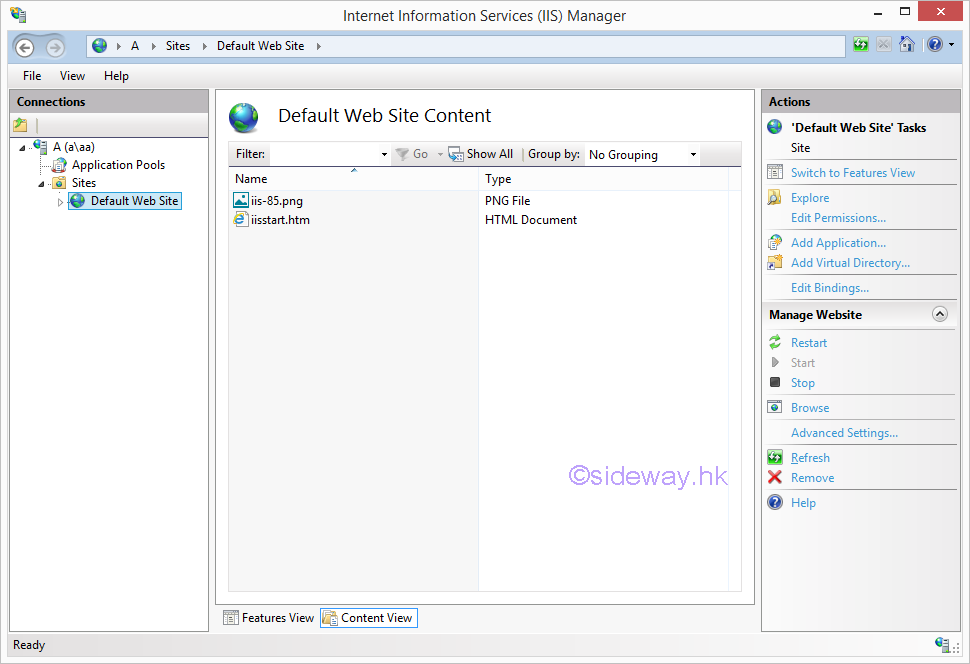Viewport: 970px width, 664px height.
Task: Collapse the Sites tree node
Action: pos(41,184)
